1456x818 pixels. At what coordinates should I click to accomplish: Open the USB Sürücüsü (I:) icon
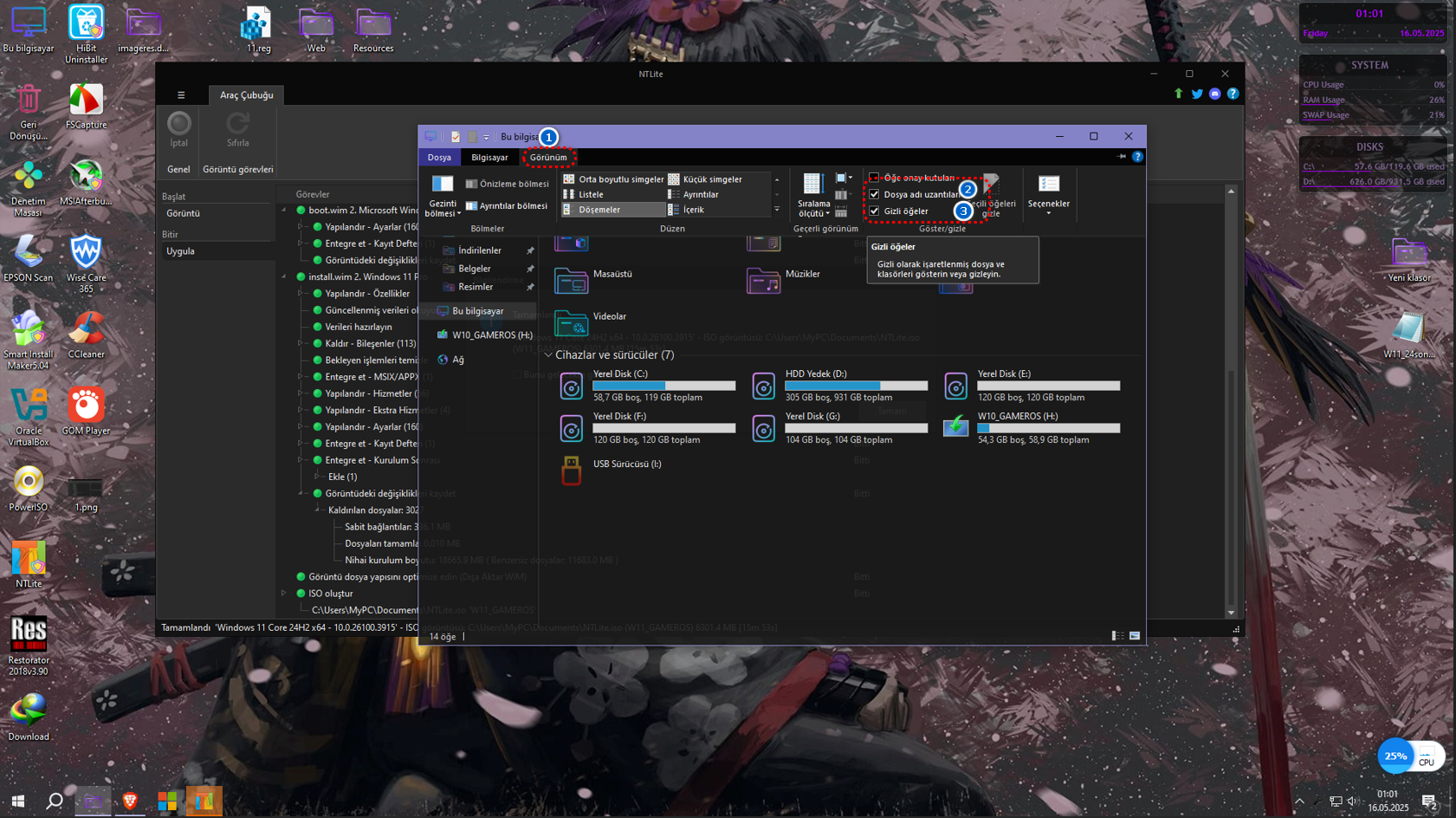(x=571, y=471)
